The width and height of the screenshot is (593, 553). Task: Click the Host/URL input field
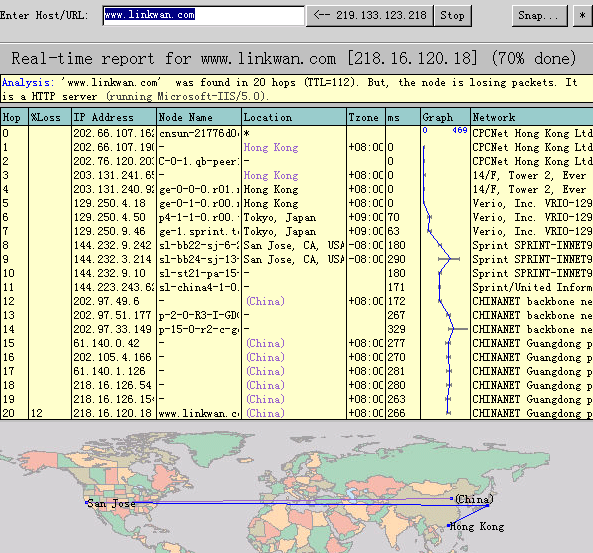click(x=203, y=16)
